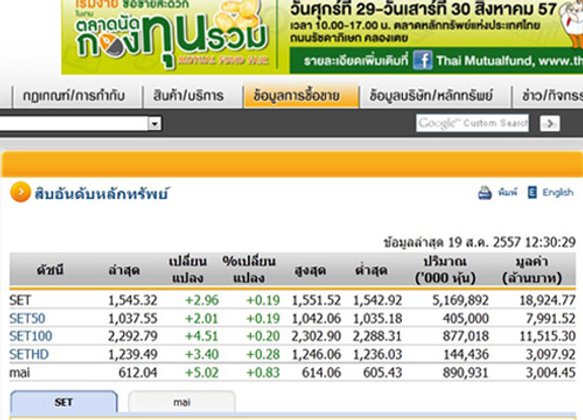Click the ล่าสุด column header
The width and height of the screenshot is (583, 420).
point(124,270)
